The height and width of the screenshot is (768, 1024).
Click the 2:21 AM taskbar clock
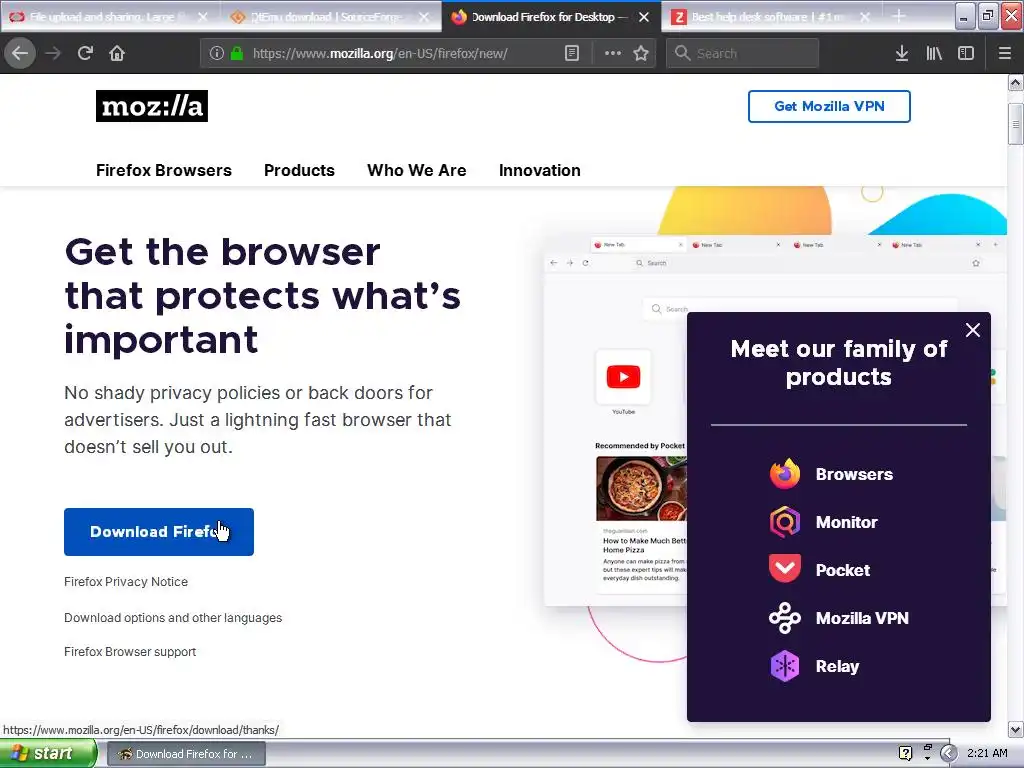(987, 753)
